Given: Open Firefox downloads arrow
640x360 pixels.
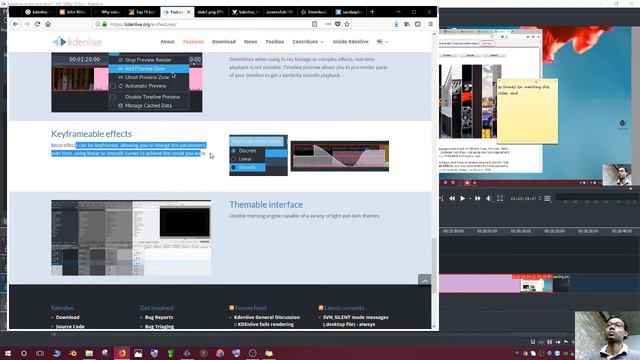Looking at the screenshot, I should [396, 24].
